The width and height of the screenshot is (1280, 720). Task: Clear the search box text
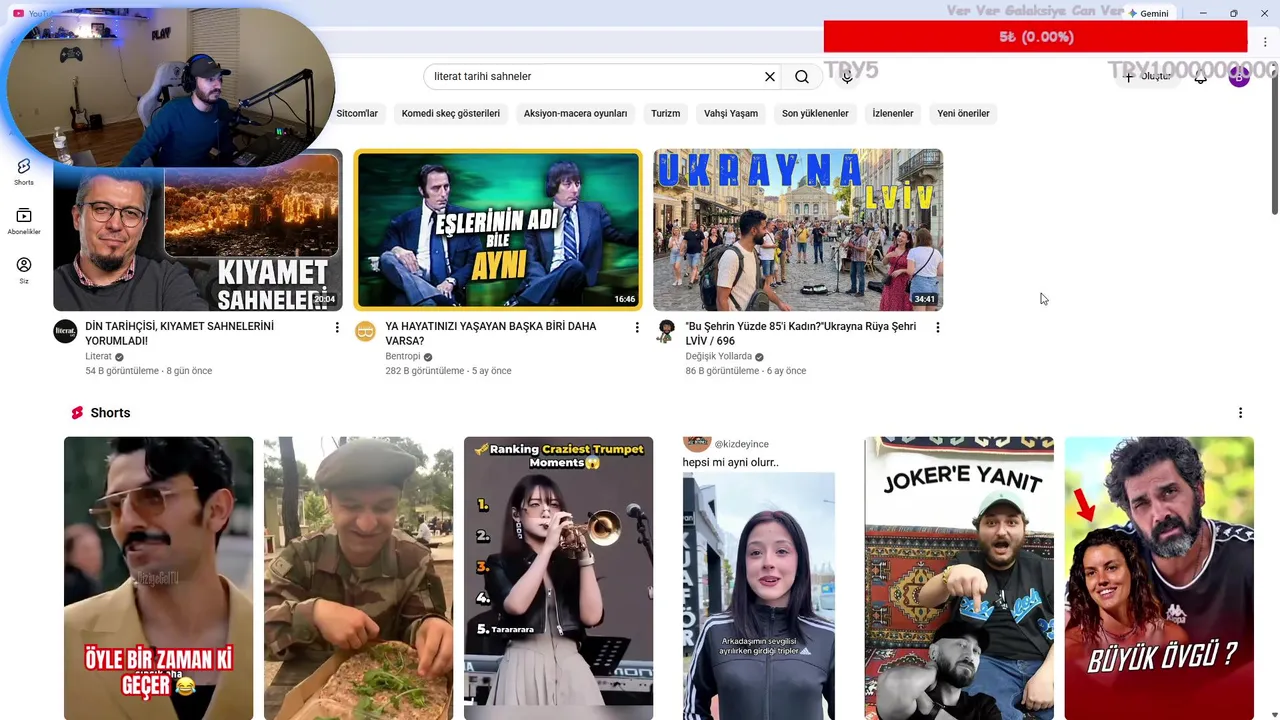(x=770, y=77)
